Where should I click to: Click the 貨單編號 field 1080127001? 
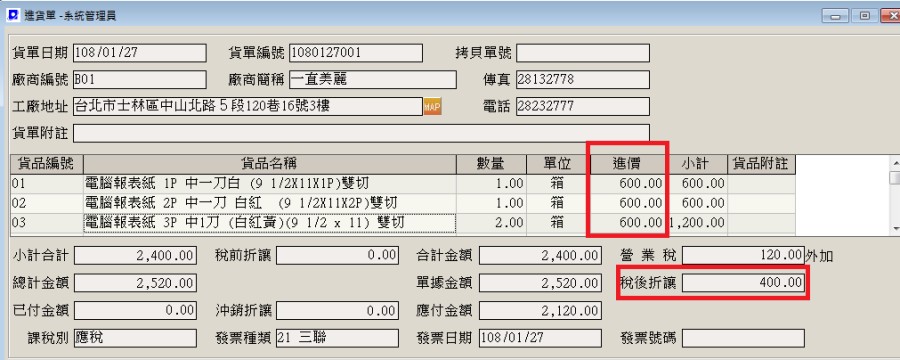coord(356,53)
